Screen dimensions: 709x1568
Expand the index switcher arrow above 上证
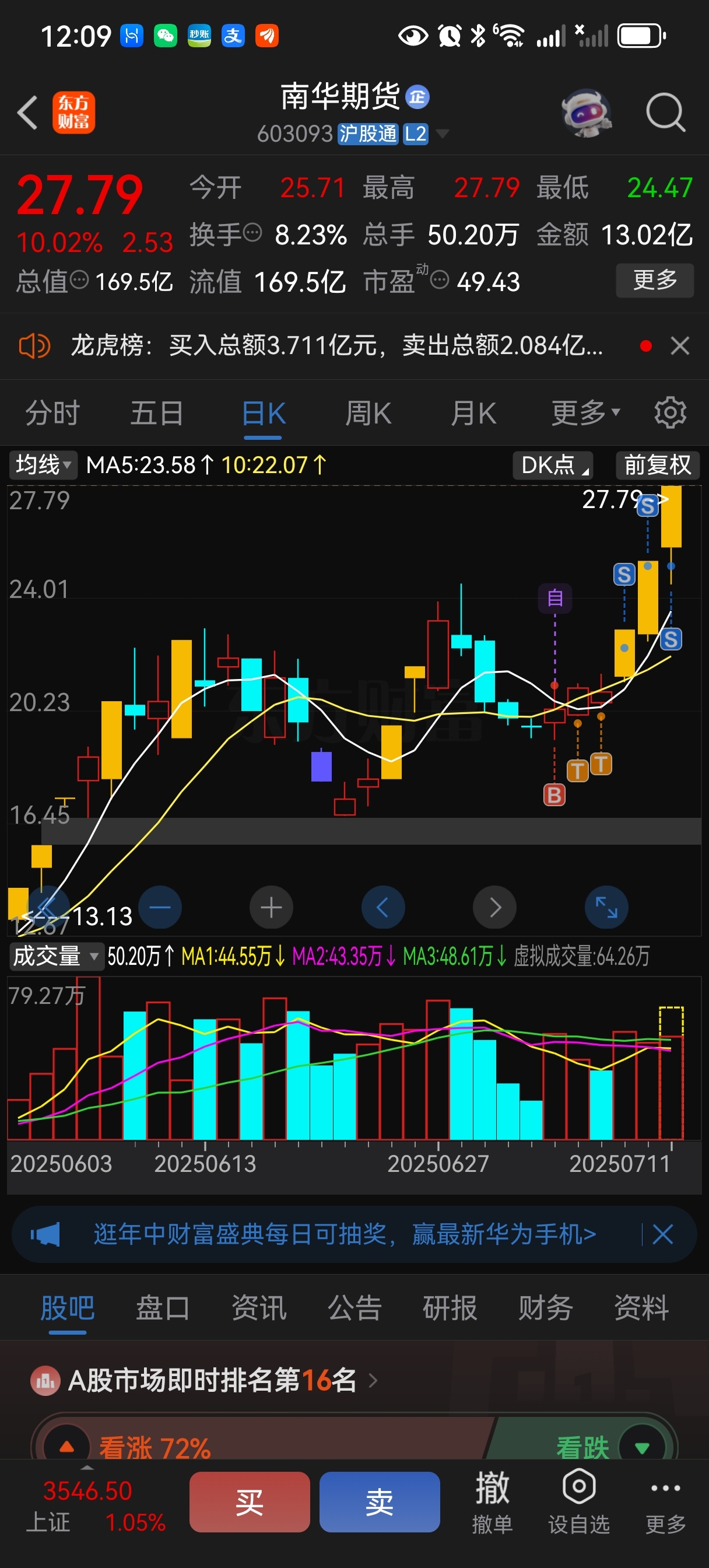point(87,1468)
